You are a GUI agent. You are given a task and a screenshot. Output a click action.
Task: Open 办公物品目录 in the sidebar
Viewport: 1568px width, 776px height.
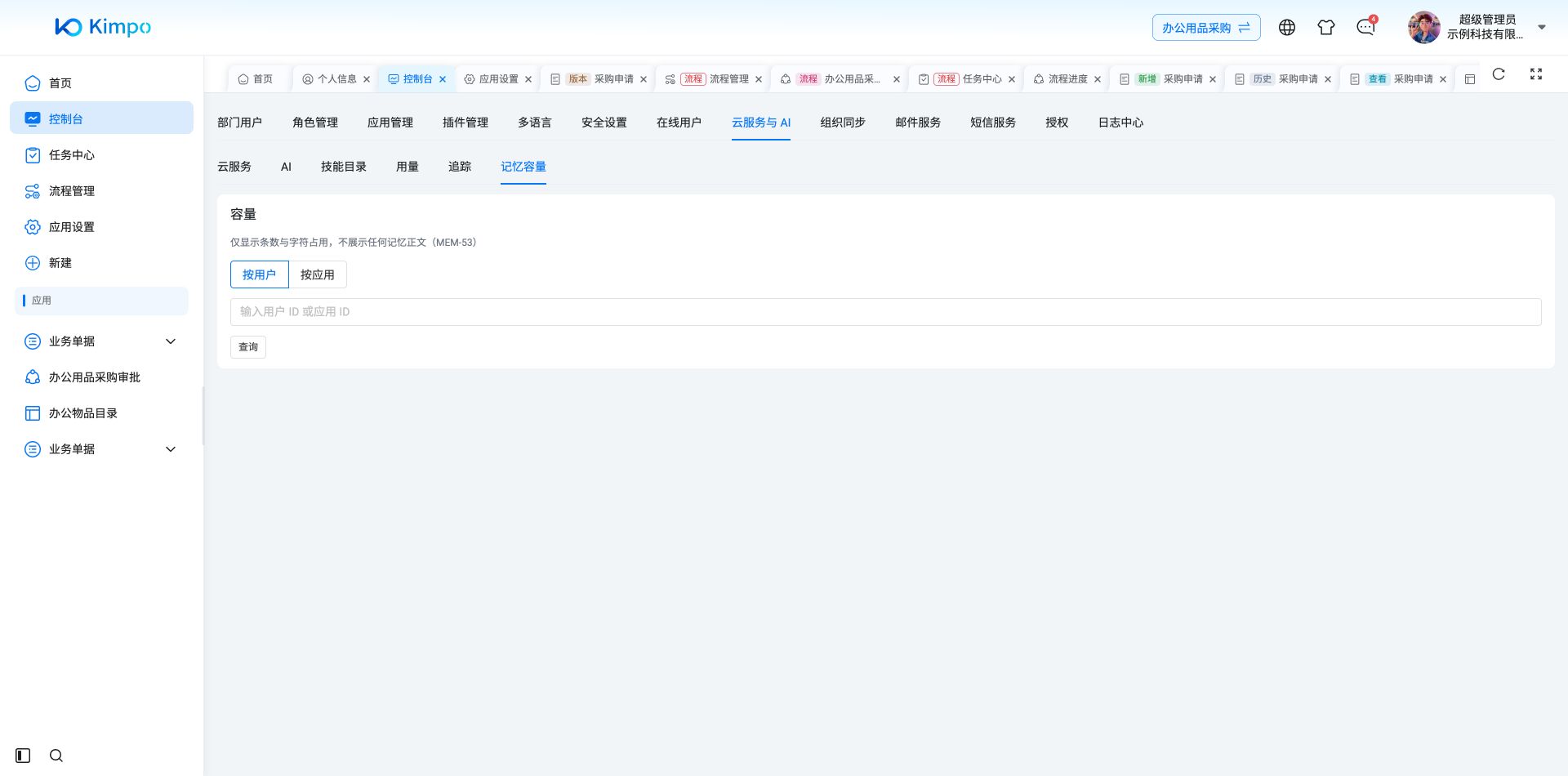[102, 413]
